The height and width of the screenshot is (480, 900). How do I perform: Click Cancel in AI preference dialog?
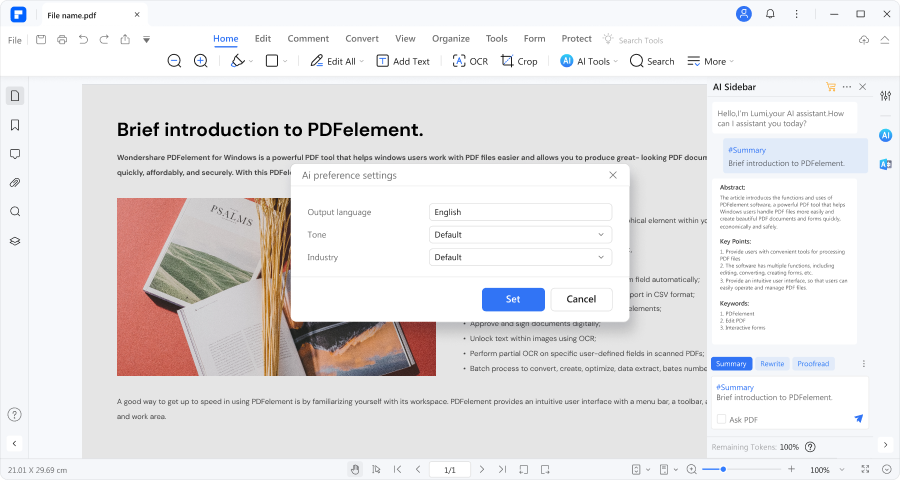click(581, 299)
